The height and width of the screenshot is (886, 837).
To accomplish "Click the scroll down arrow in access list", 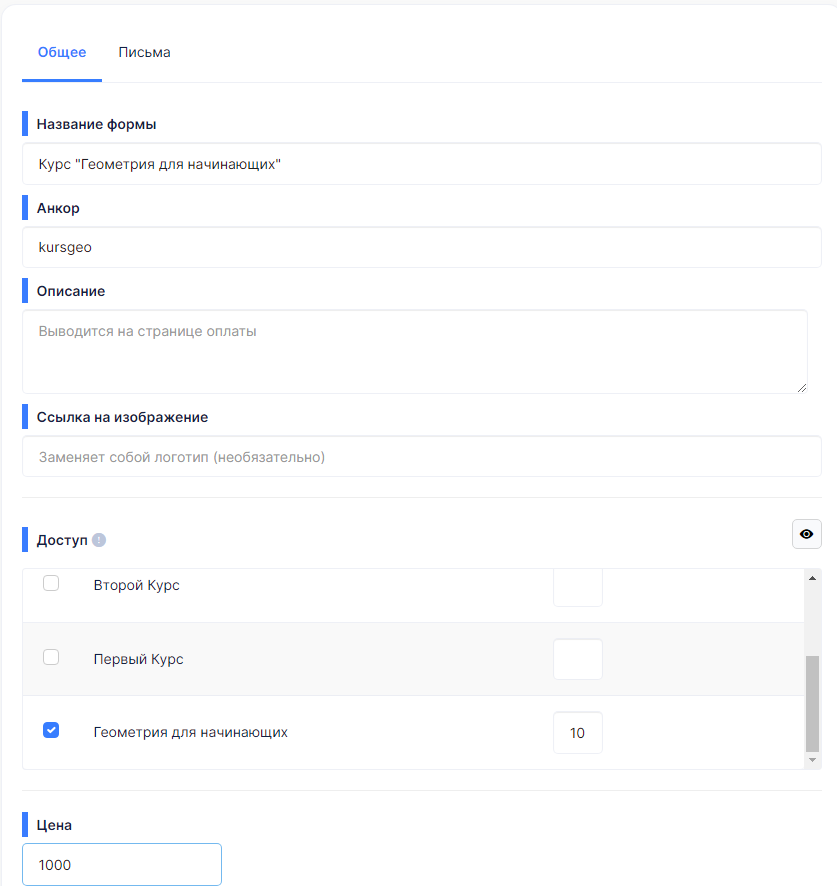I will pos(812,760).
